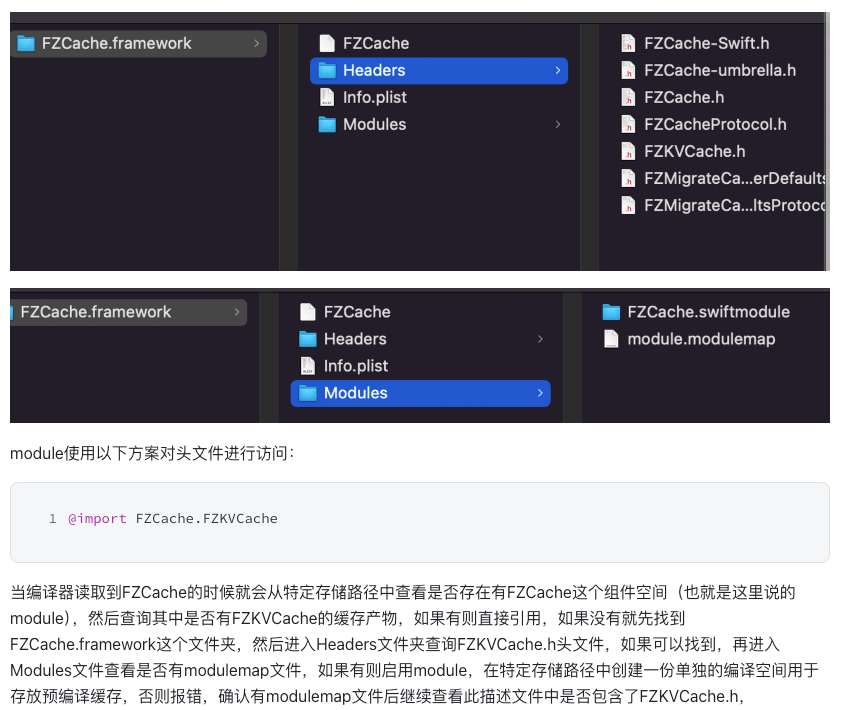Select the FZCache-umbrella.h file icon
Viewport: 862px width, 710px height.
pos(628,70)
